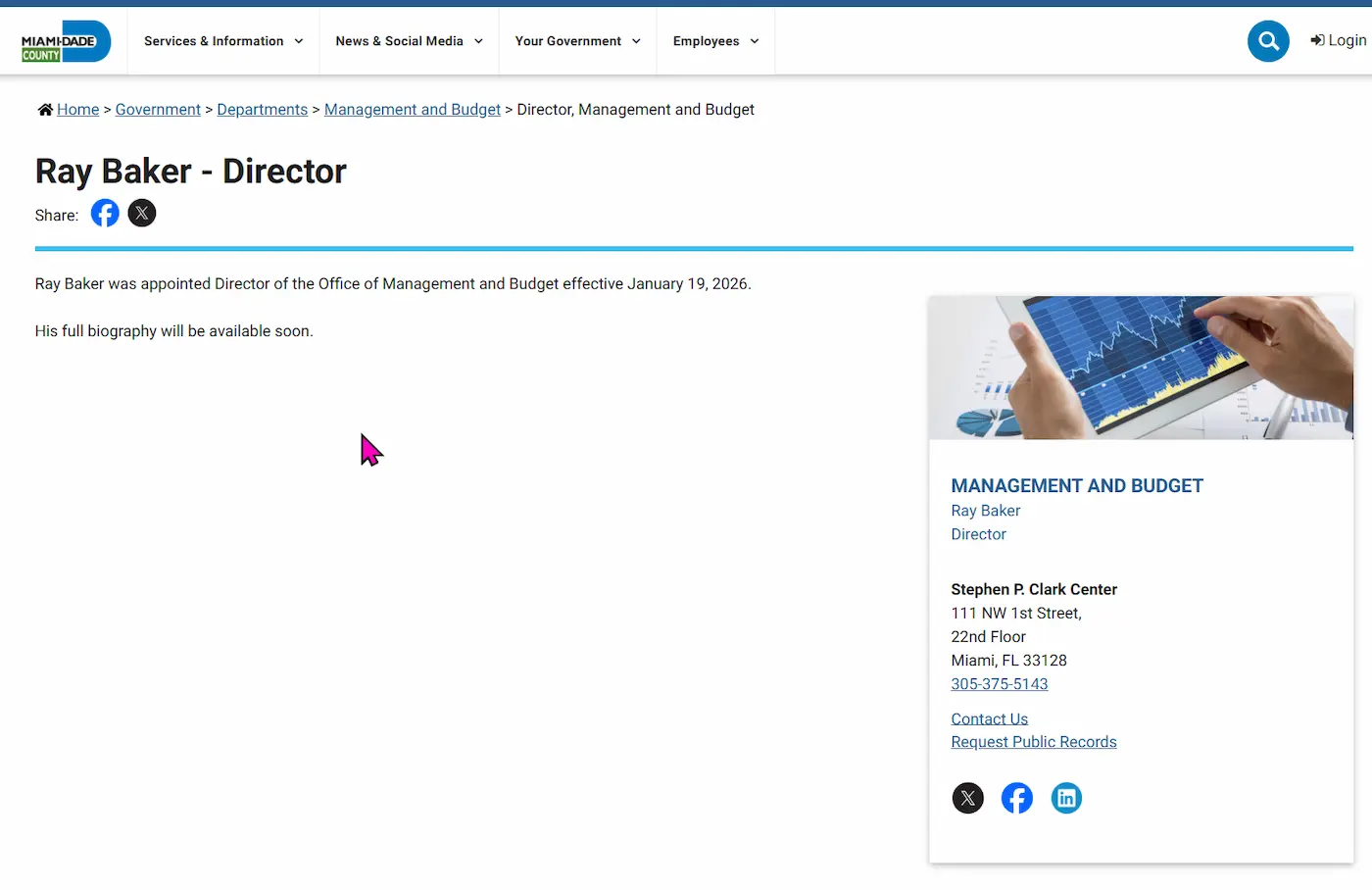The width and height of the screenshot is (1372, 890).
Task: Open the Government breadcrumb link
Action: pos(158,110)
